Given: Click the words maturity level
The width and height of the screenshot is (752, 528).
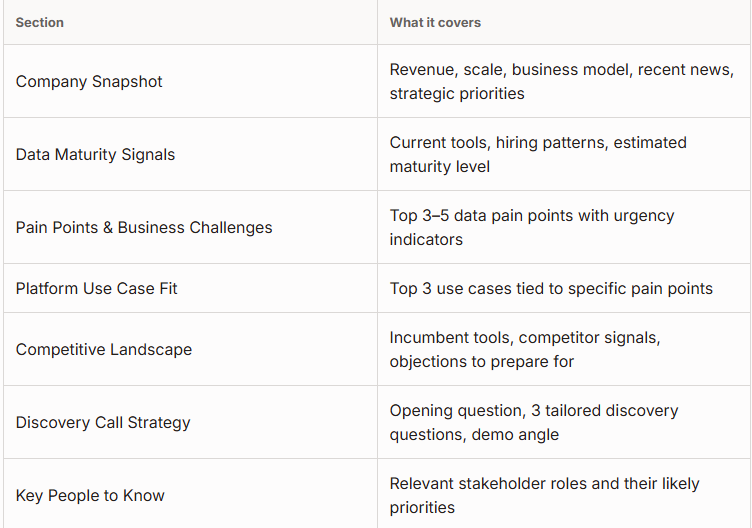Looking at the screenshot, I should 440,166.
